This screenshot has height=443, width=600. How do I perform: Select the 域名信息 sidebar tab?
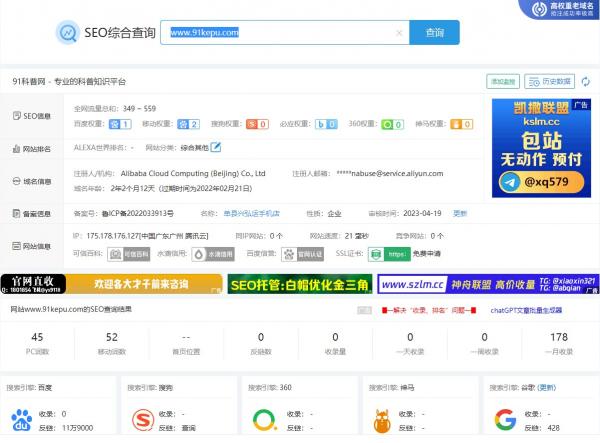32,181
